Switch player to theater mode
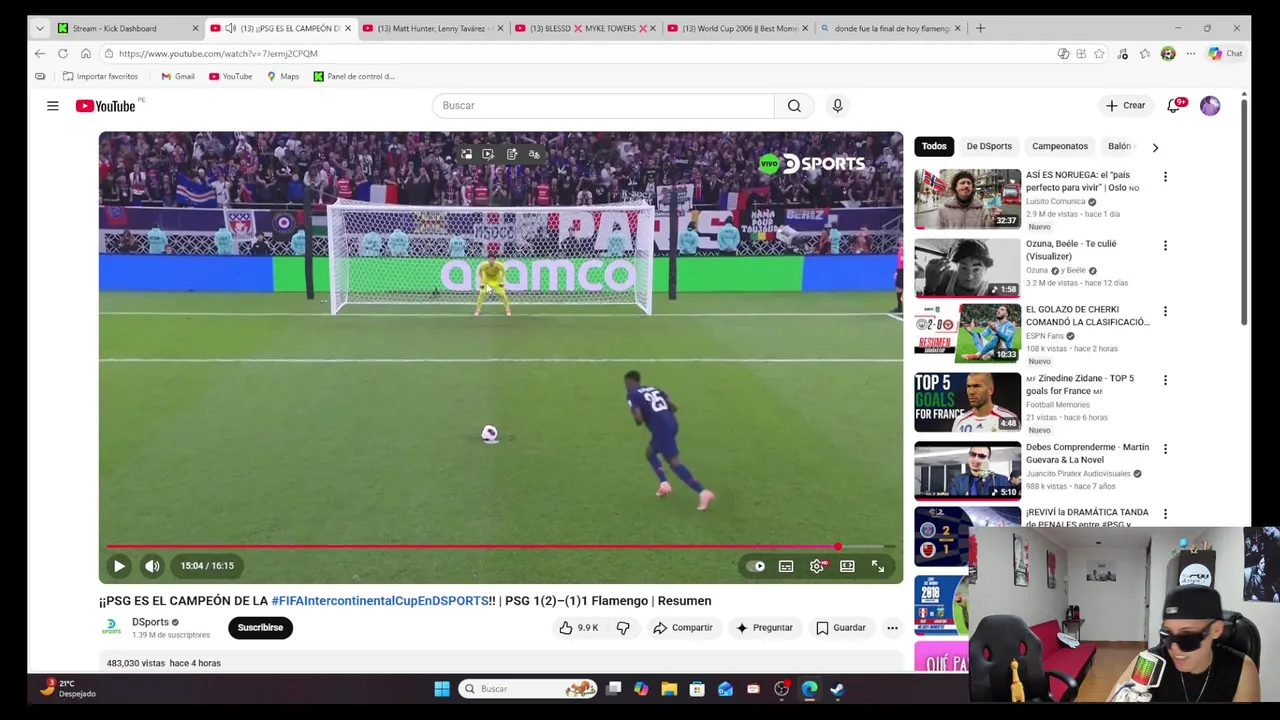 tap(847, 566)
